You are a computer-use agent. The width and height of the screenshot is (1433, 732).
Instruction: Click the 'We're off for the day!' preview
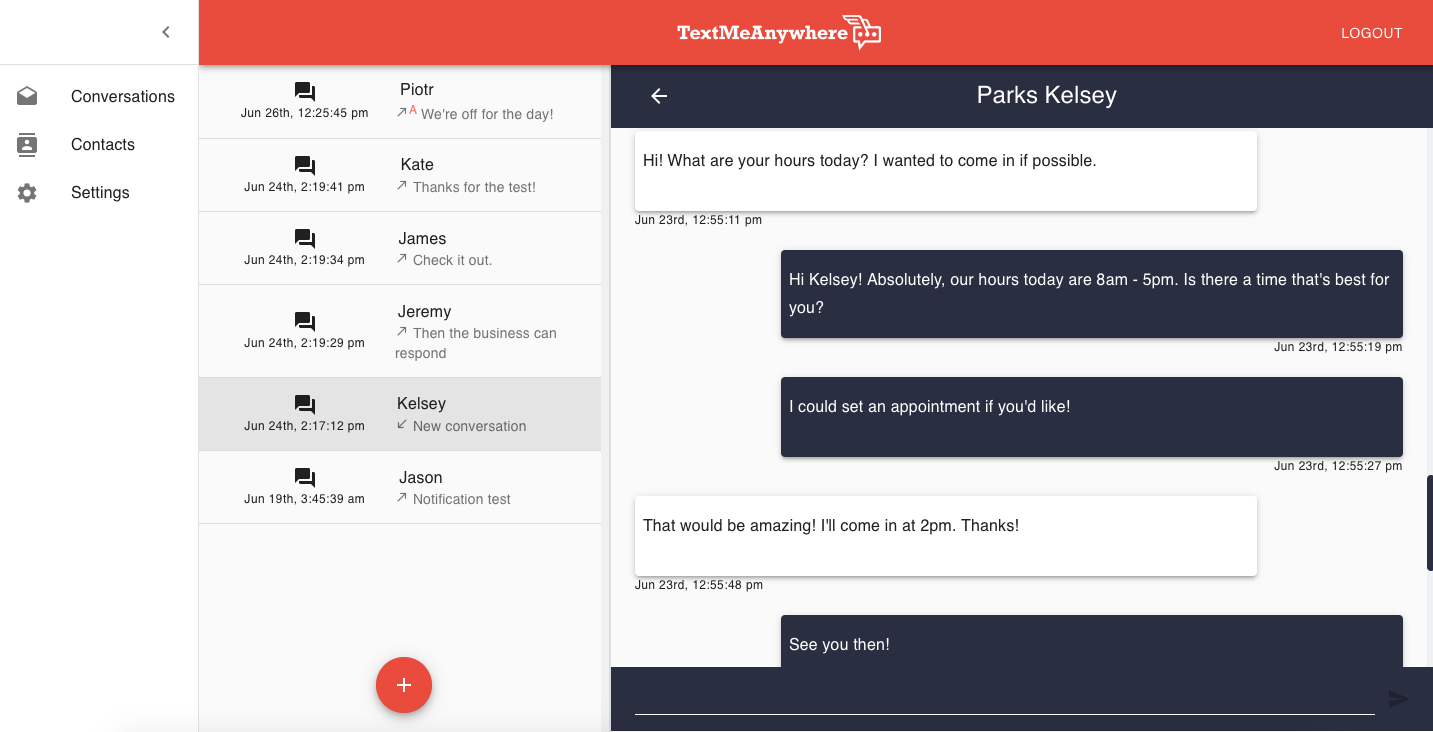pos(487,114)
